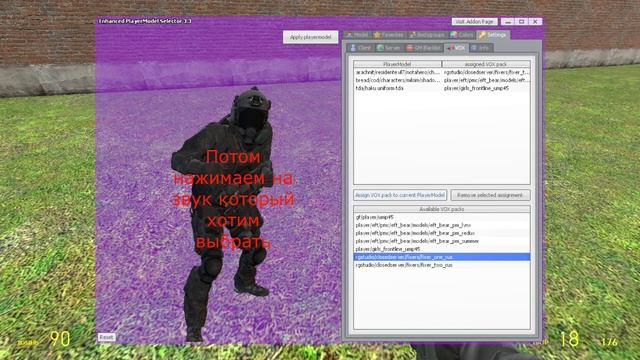Select the arachnit/residentevil7 playermodel row
The width and height of the screenshot is (640, 360).
tap(442, 72)
